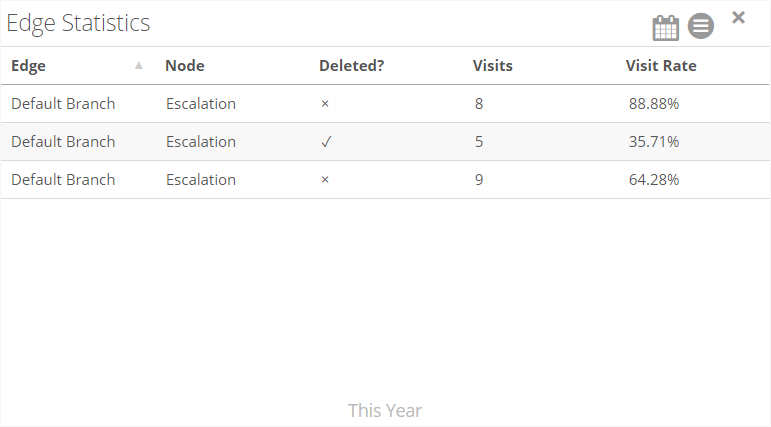
Task: Select Default Branch edge with 9 visits
Action: click(63, 180)
